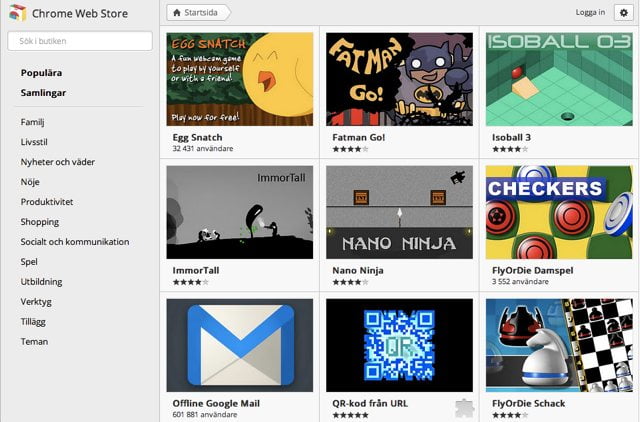Screen dimensions: 640x422
Task: Click the FlyOrDie Damspel checkers image
Action: click(559, 212)
